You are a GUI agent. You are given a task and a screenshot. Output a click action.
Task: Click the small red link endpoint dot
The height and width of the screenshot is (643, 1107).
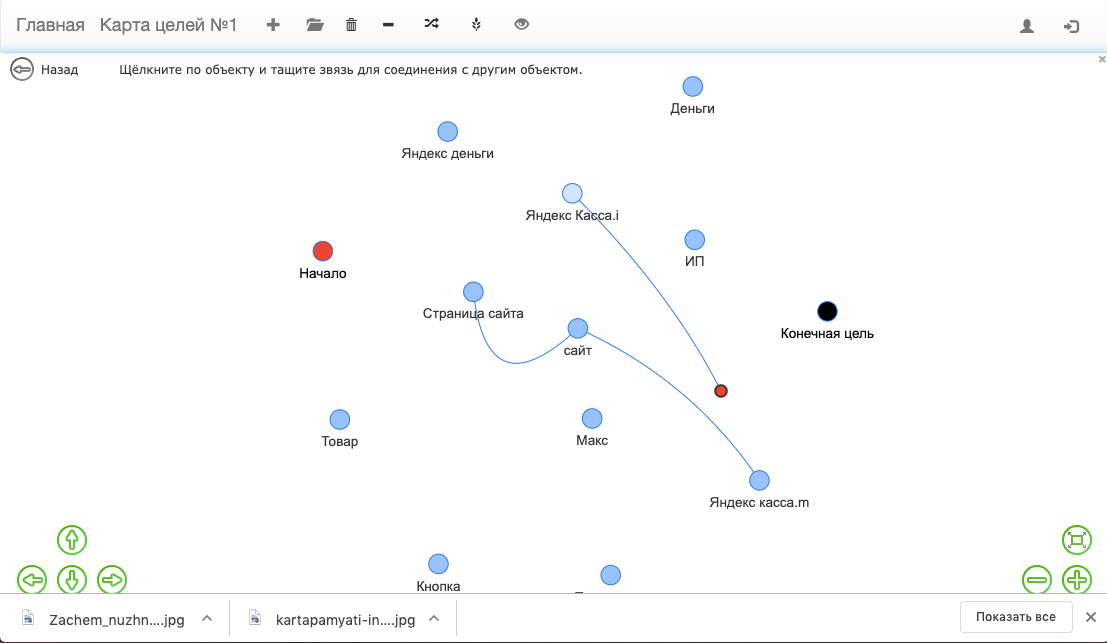[x=721, y=391]
